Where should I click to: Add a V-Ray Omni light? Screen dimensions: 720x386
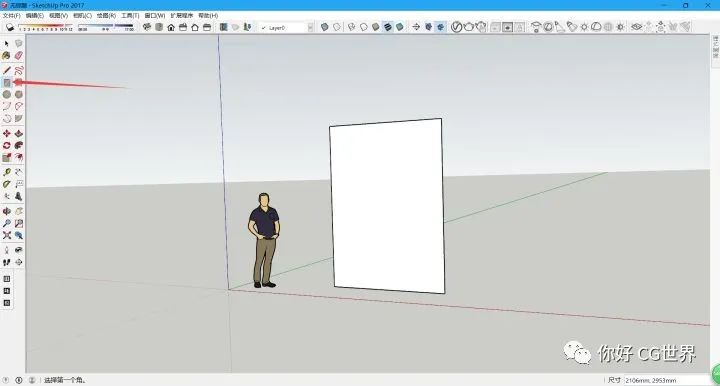tap(584, 28)
